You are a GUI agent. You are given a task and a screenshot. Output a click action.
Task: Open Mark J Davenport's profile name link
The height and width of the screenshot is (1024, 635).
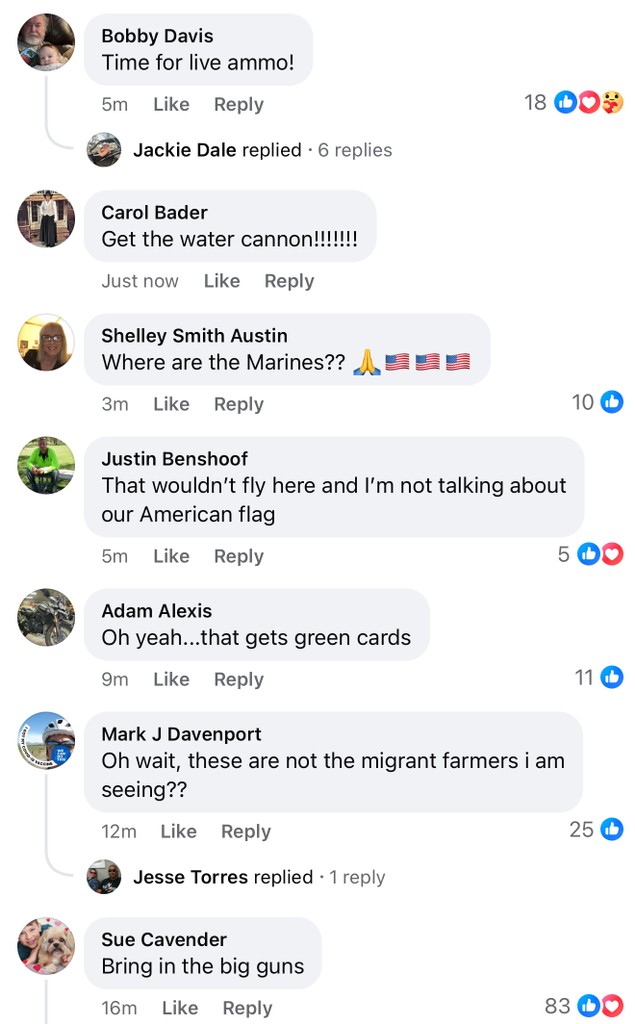pyautogui.click(x=181, y=734)
